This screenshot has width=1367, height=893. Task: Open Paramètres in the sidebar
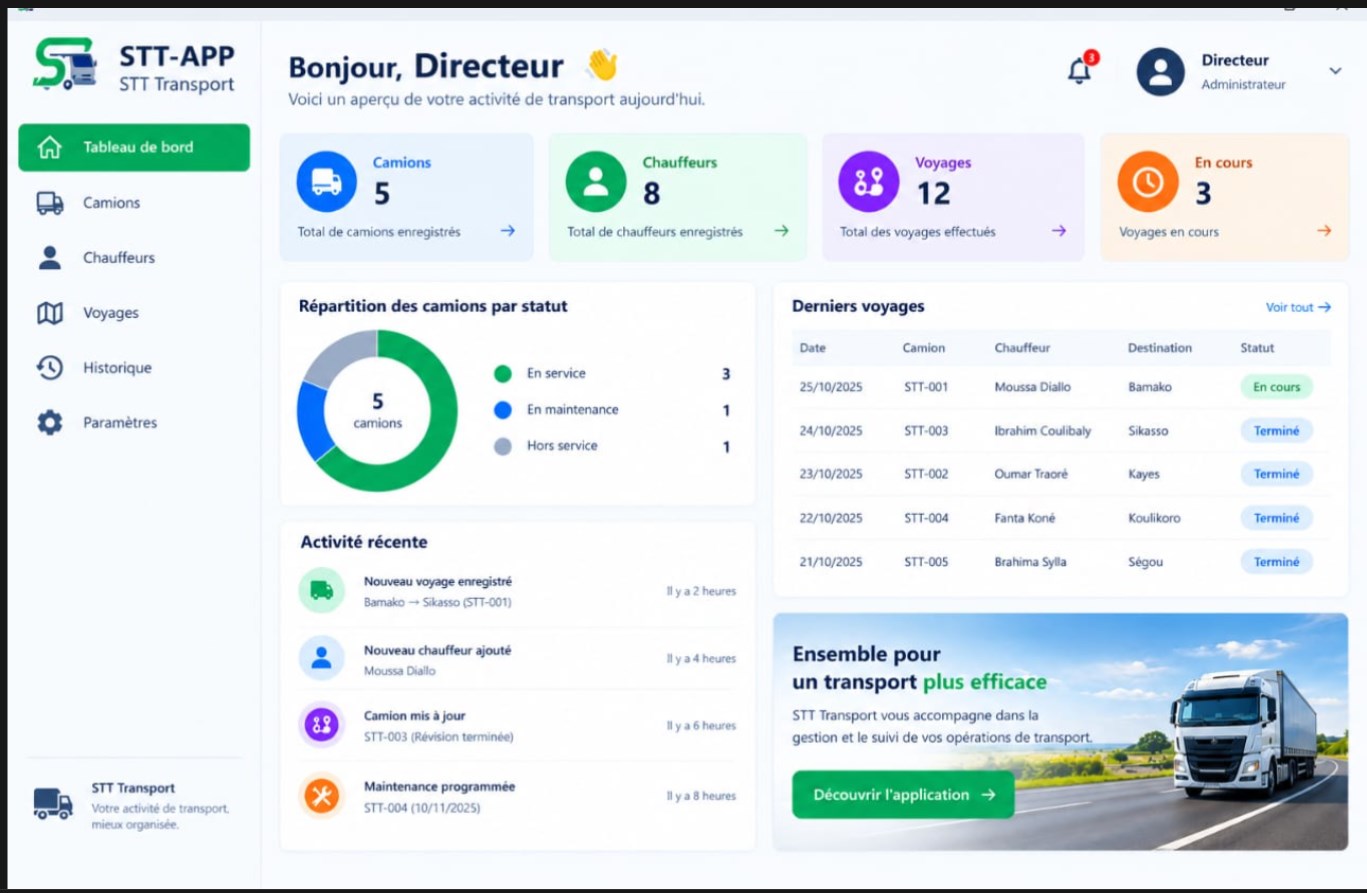tap(134, 423)
